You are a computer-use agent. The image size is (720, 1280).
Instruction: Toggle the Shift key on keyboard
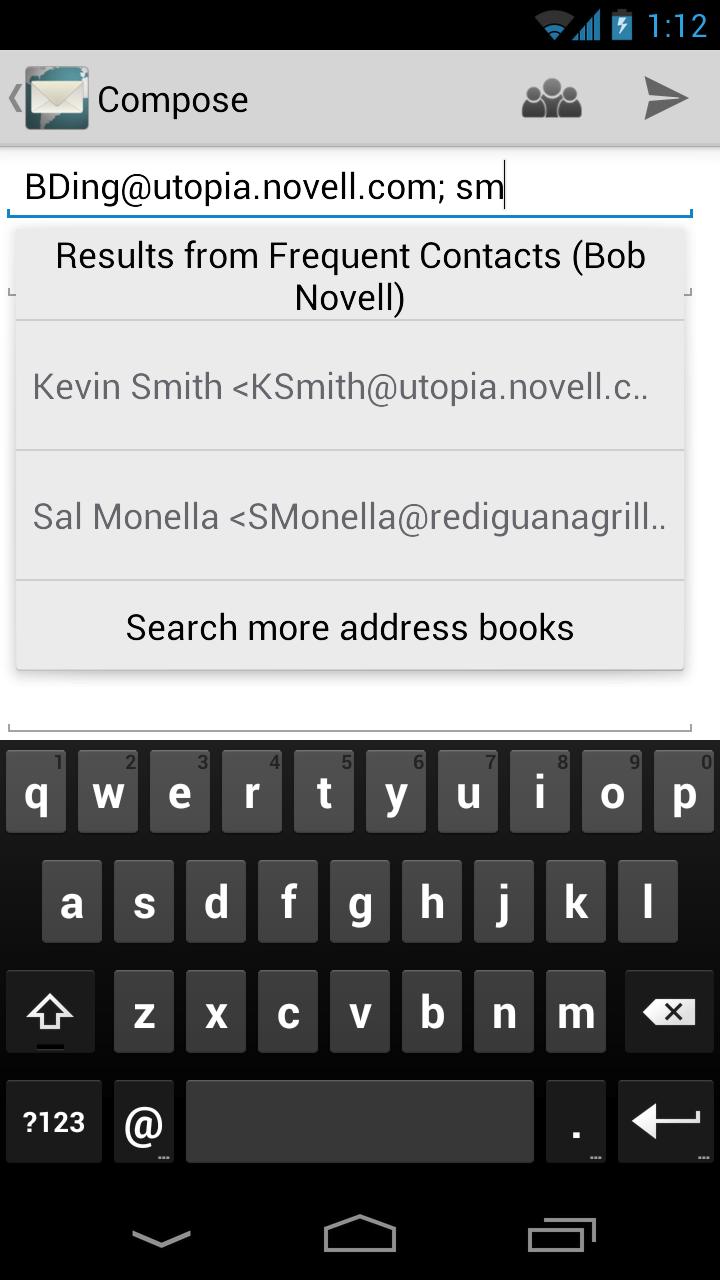click(50, 1012)
